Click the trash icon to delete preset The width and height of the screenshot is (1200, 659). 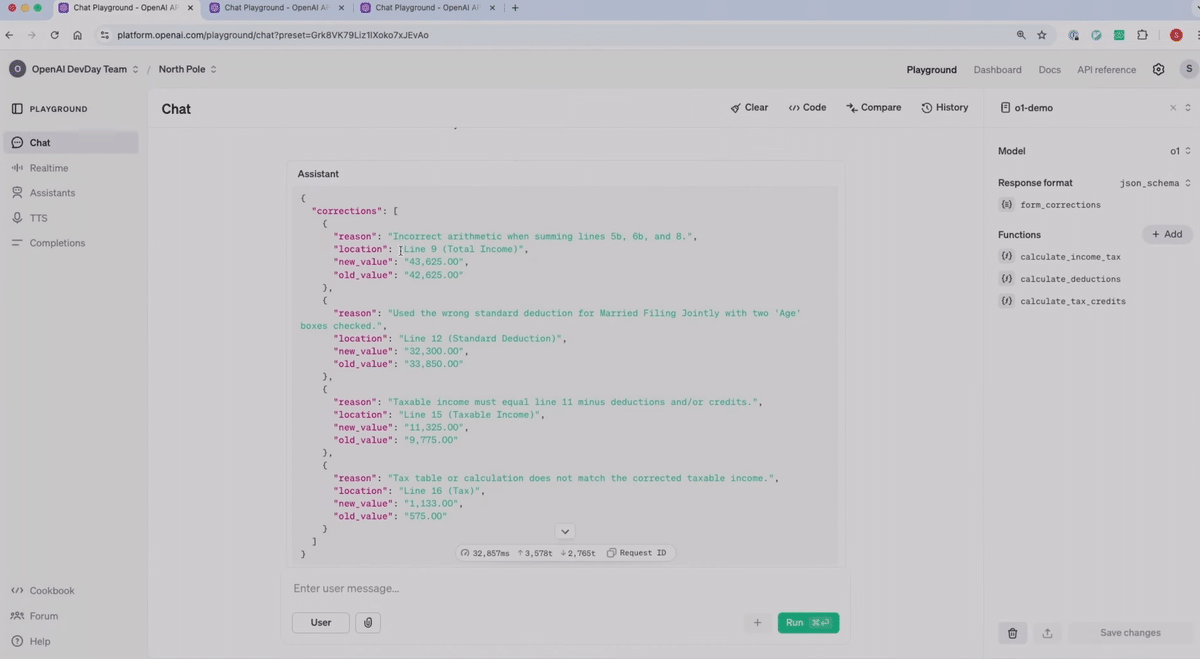coord(1012,632)
